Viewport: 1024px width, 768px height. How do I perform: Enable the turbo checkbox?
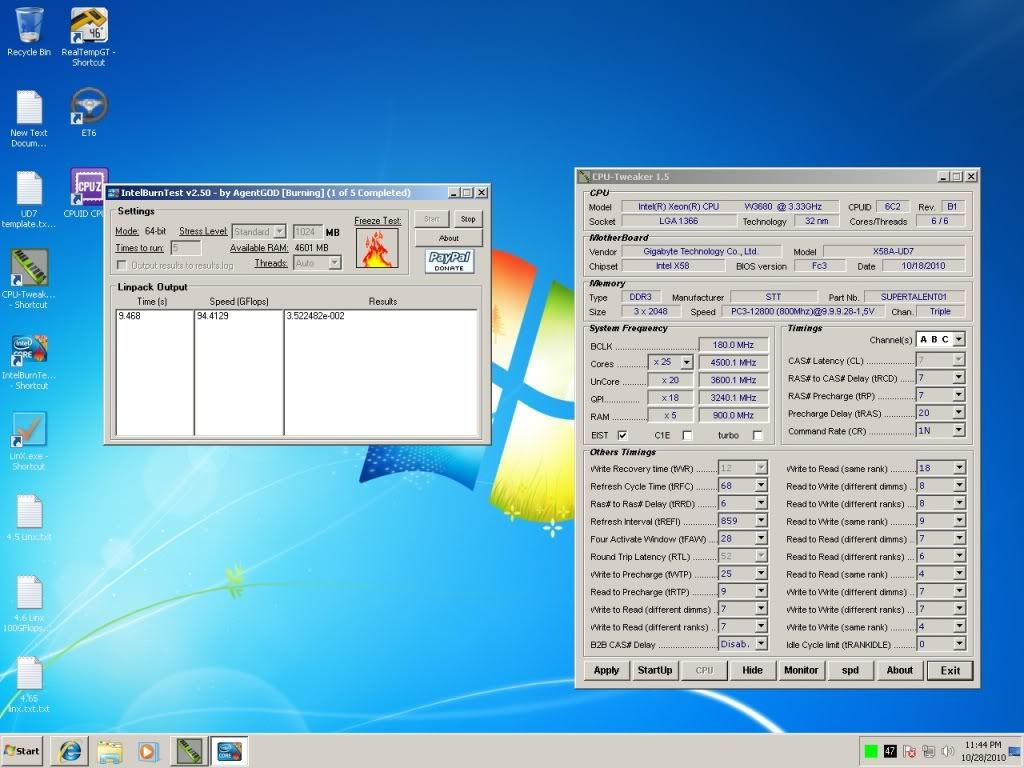coord(758,435)
